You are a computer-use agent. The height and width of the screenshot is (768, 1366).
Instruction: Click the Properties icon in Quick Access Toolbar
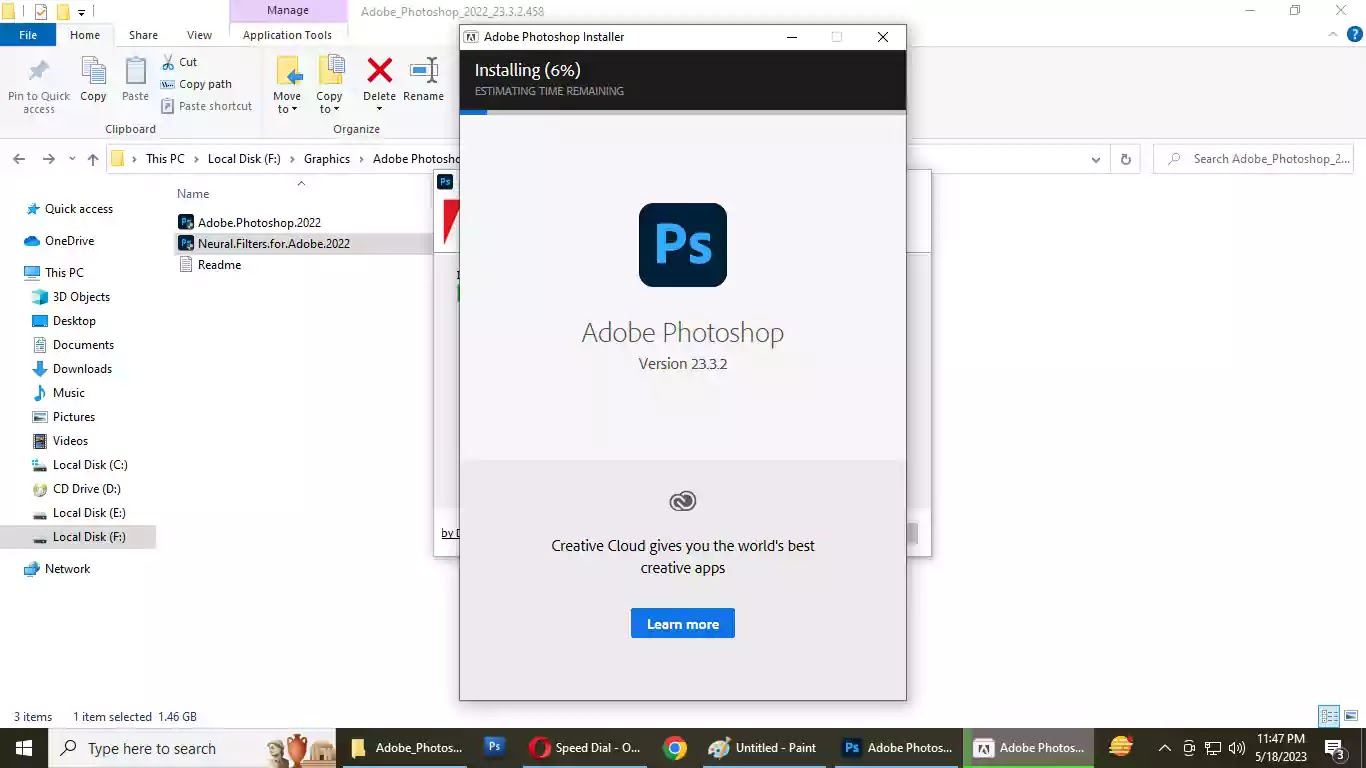tap(41, 12)
